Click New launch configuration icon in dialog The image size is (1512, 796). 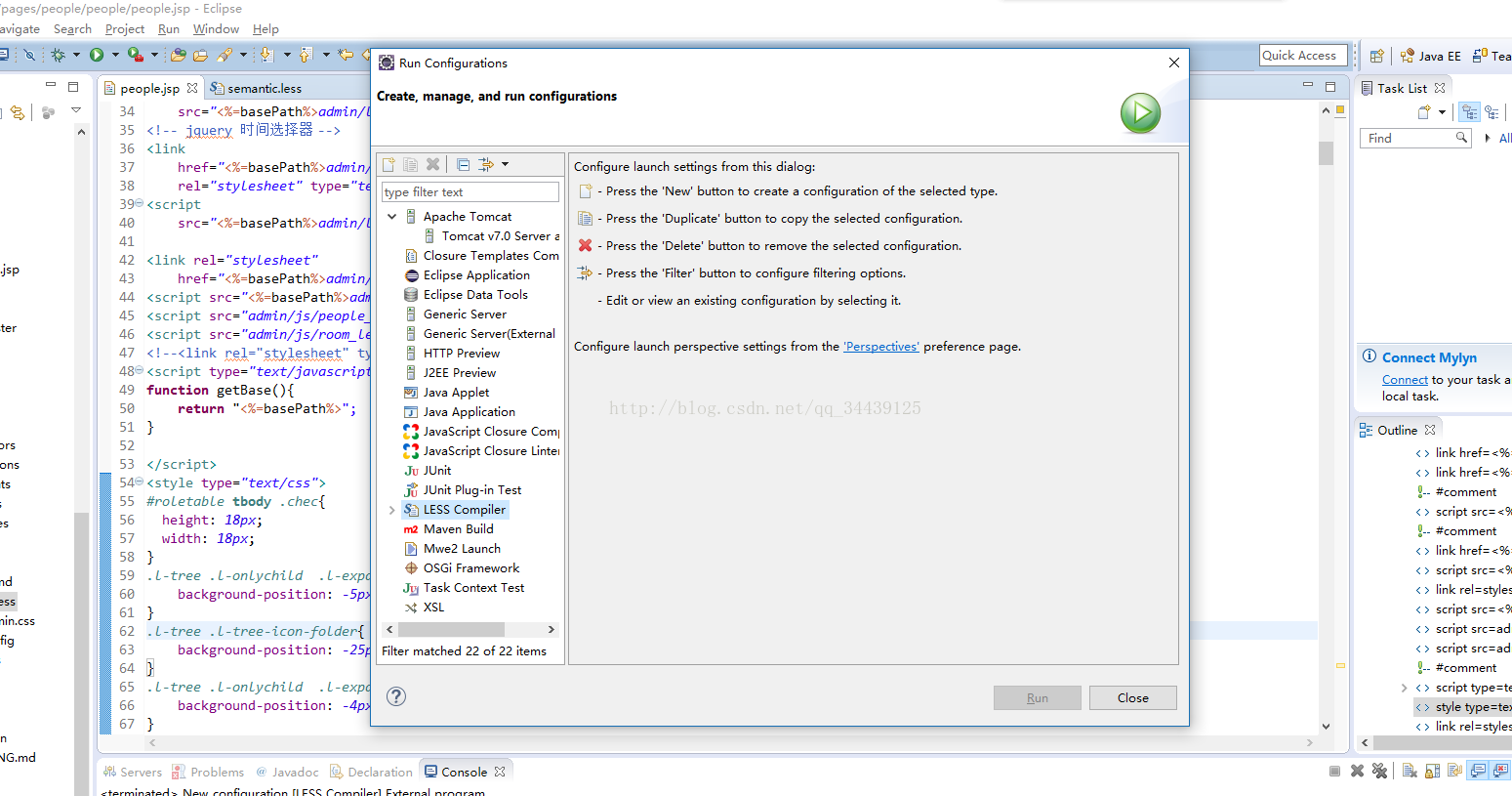pos(388,164)
